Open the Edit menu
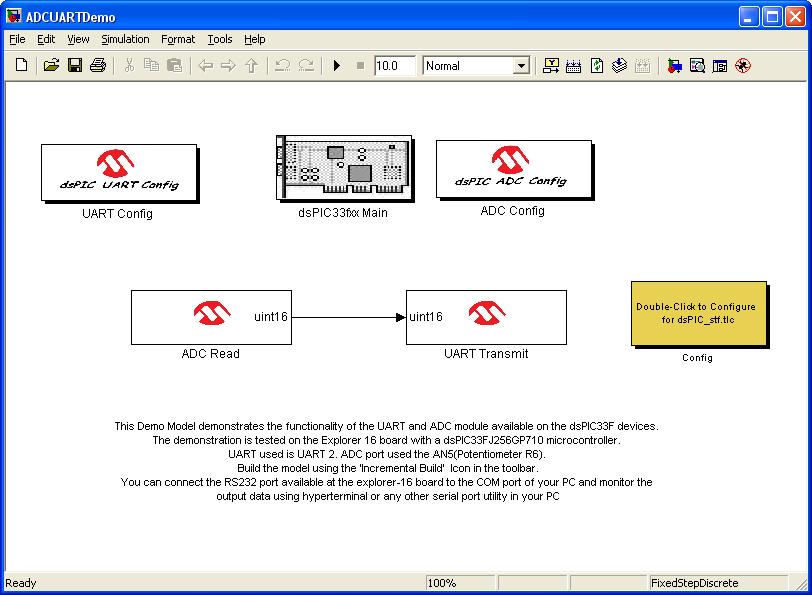 tap(46, 39)
